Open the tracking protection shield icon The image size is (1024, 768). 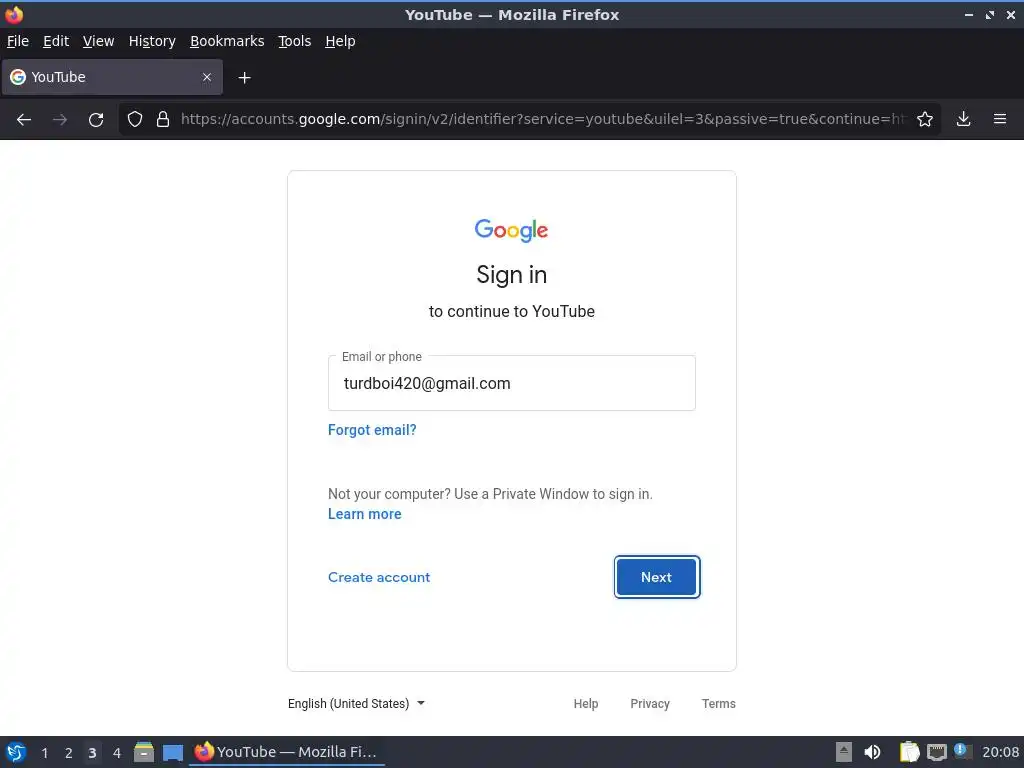point(135,119)
